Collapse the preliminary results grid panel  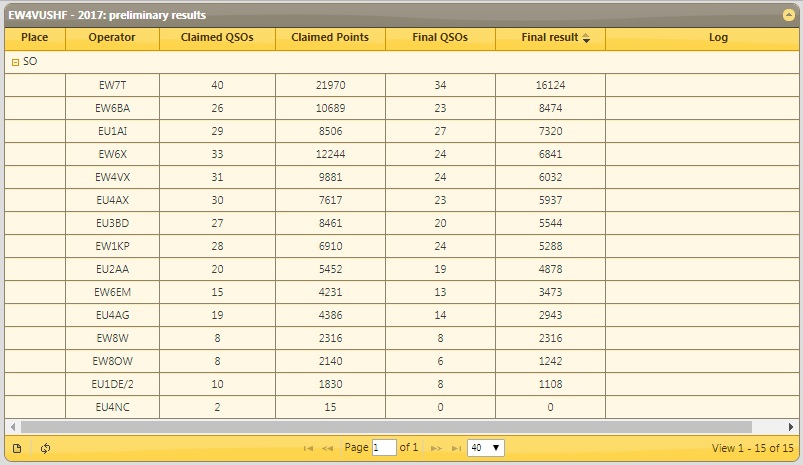pos(788,15)
